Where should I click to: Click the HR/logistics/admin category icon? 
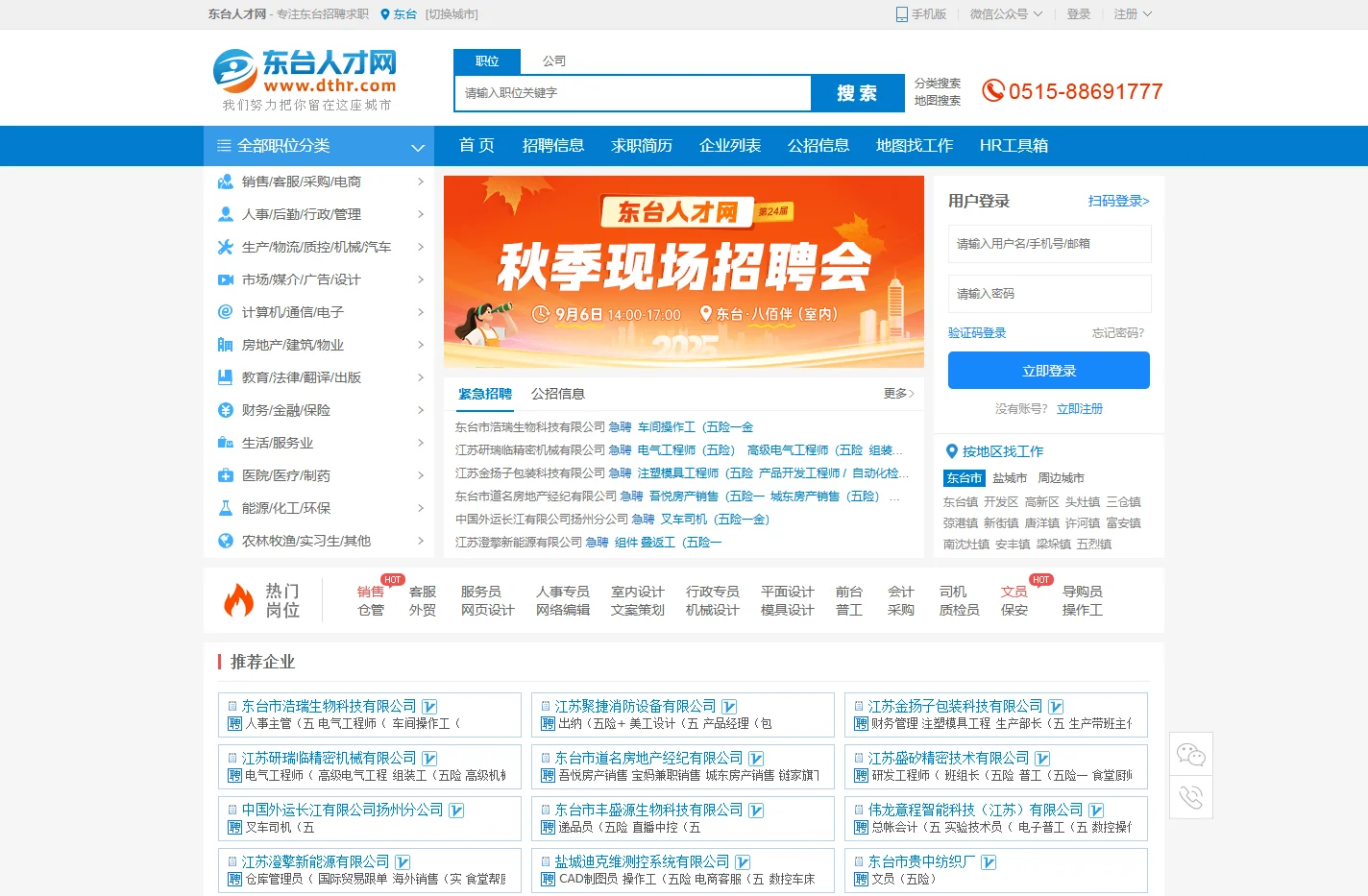coord(226,214)
